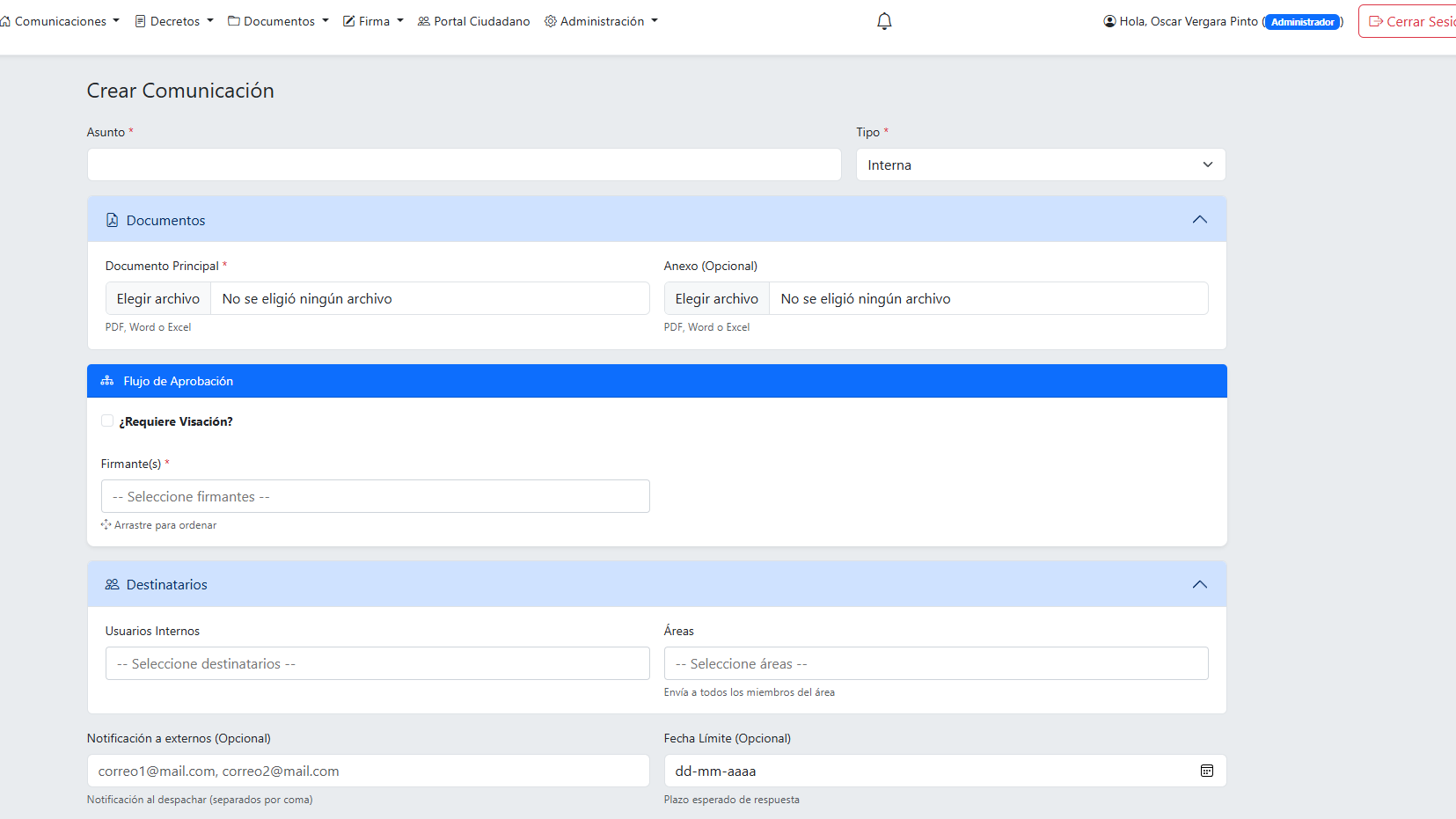Focus the Asunto text field

point(464,165)
